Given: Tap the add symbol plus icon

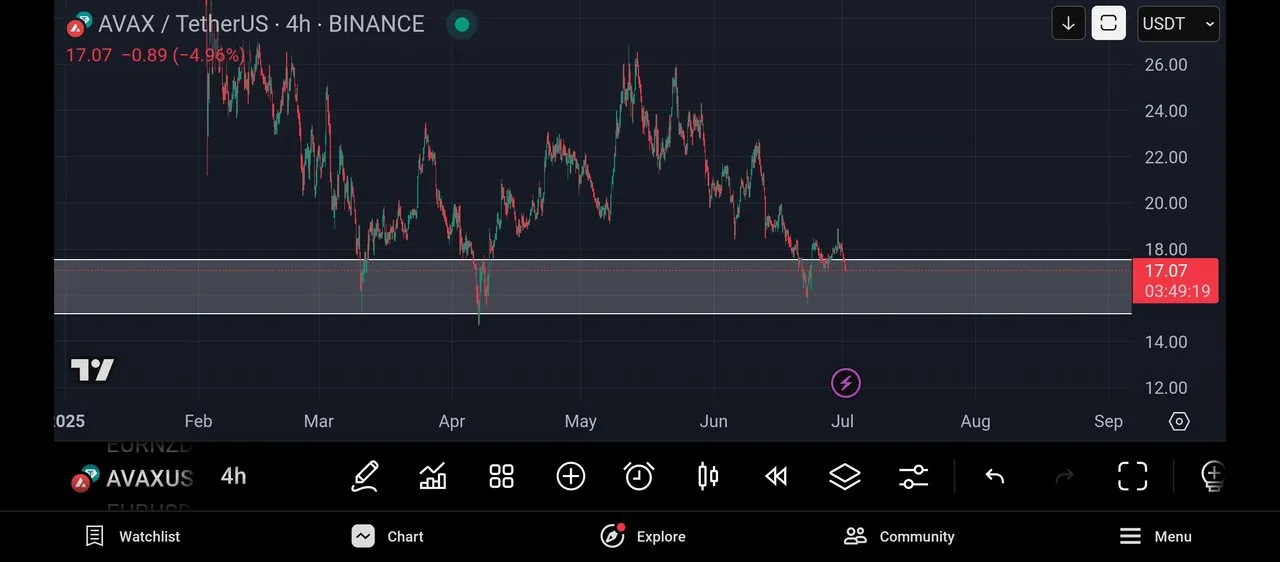Looking at the screenshot, I should 570,476.
